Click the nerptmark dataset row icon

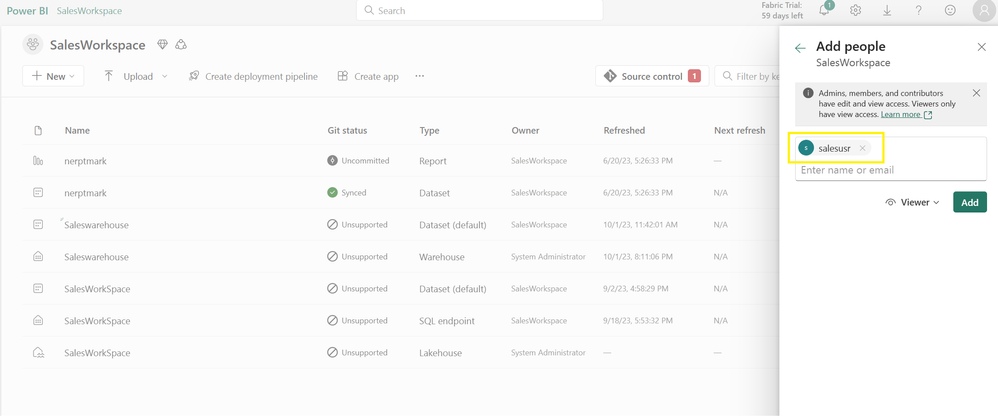(x=38, y=192)
